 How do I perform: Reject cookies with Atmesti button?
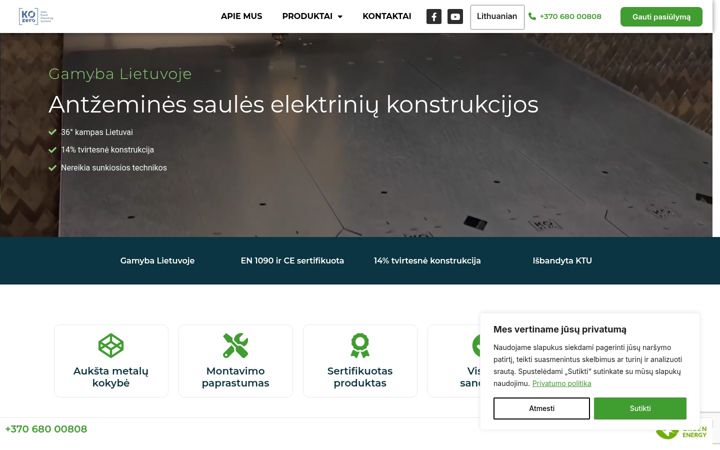tap(541, 408)
